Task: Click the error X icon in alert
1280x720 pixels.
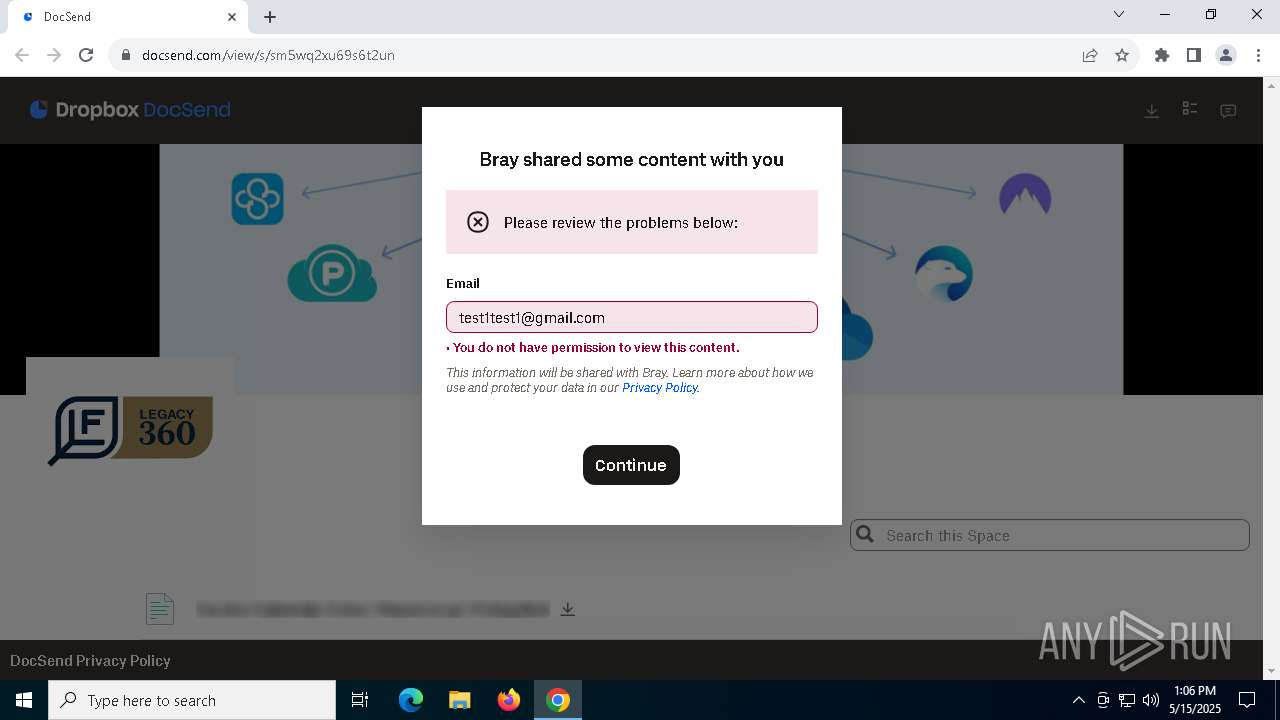Action: [478, 222]
